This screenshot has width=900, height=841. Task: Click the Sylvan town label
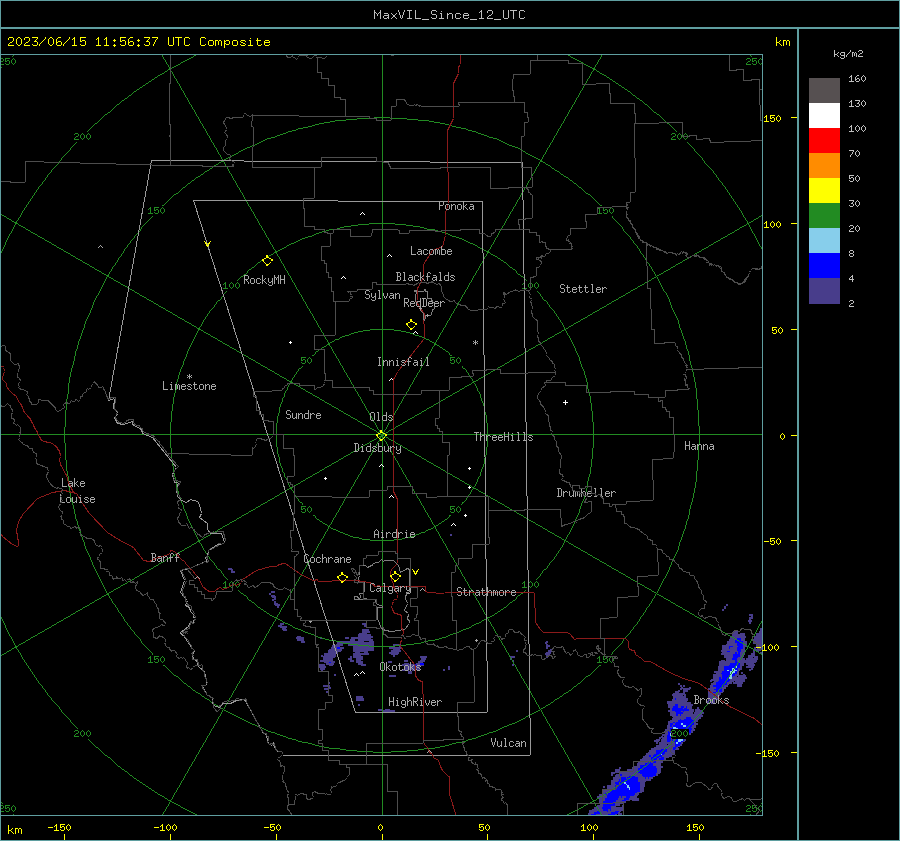click(x=382, y=295)
